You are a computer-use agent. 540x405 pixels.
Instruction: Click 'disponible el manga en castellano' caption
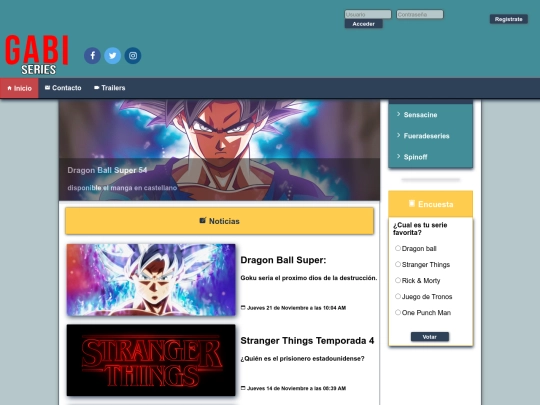(122, 188)
